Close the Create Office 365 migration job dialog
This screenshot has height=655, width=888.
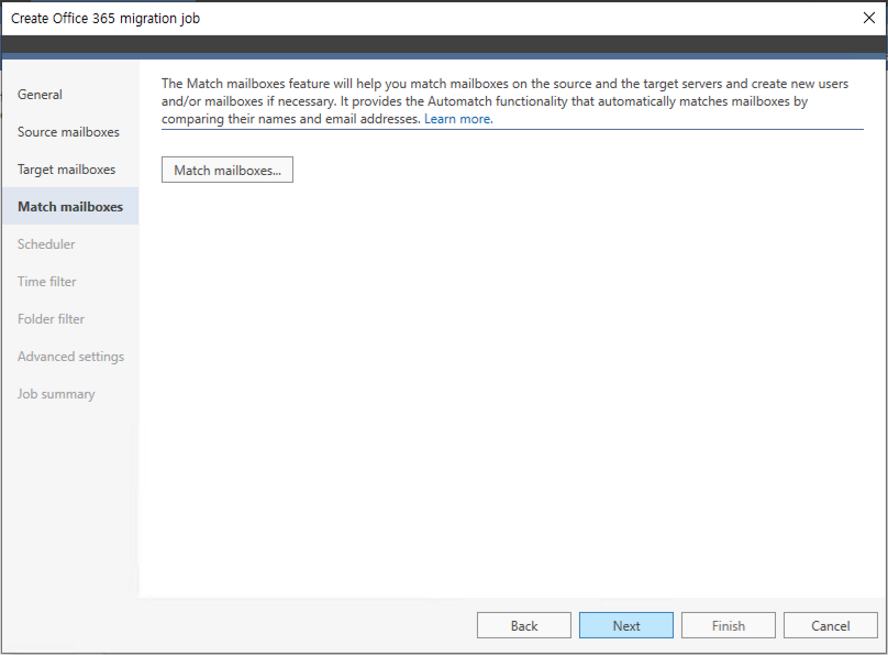point(869,18)
